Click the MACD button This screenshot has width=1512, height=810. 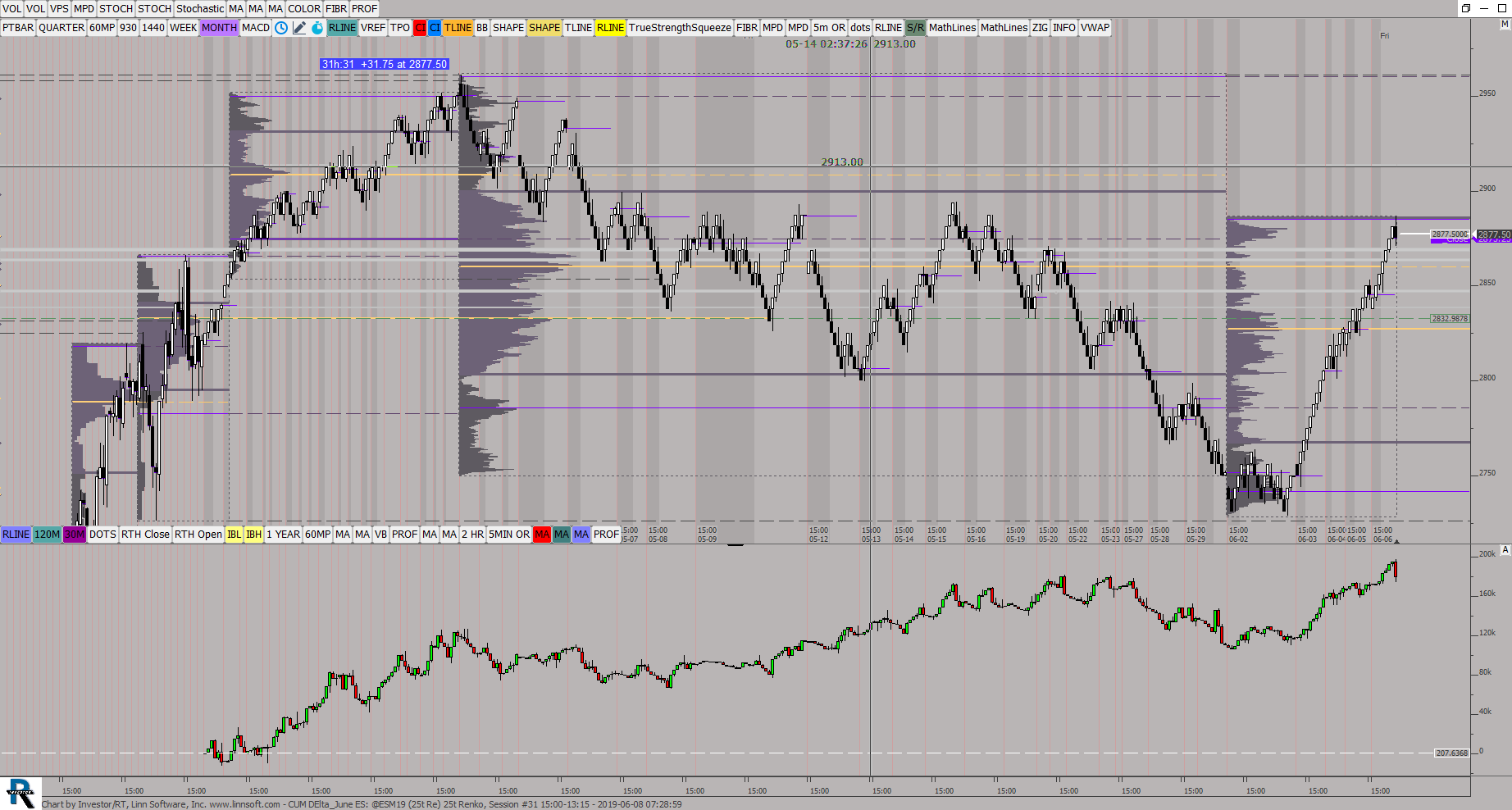[256, 28]
